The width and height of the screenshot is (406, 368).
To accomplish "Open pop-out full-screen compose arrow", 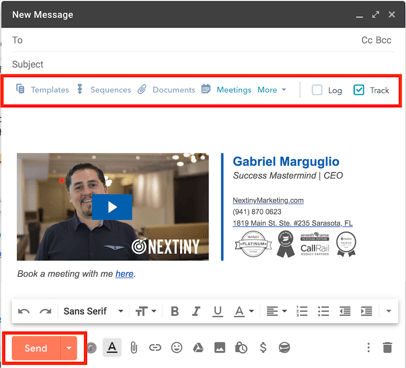I will click(x=376, y=15).
